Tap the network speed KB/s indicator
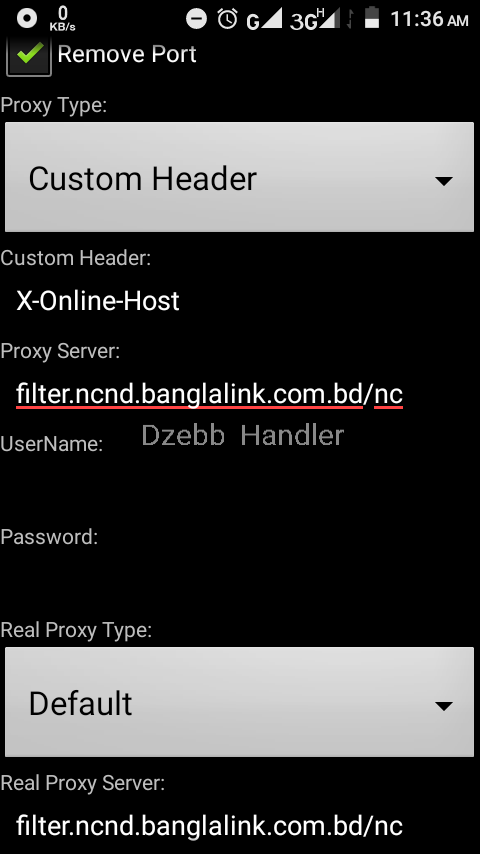The image size is (480, 854). click(63, 19)
